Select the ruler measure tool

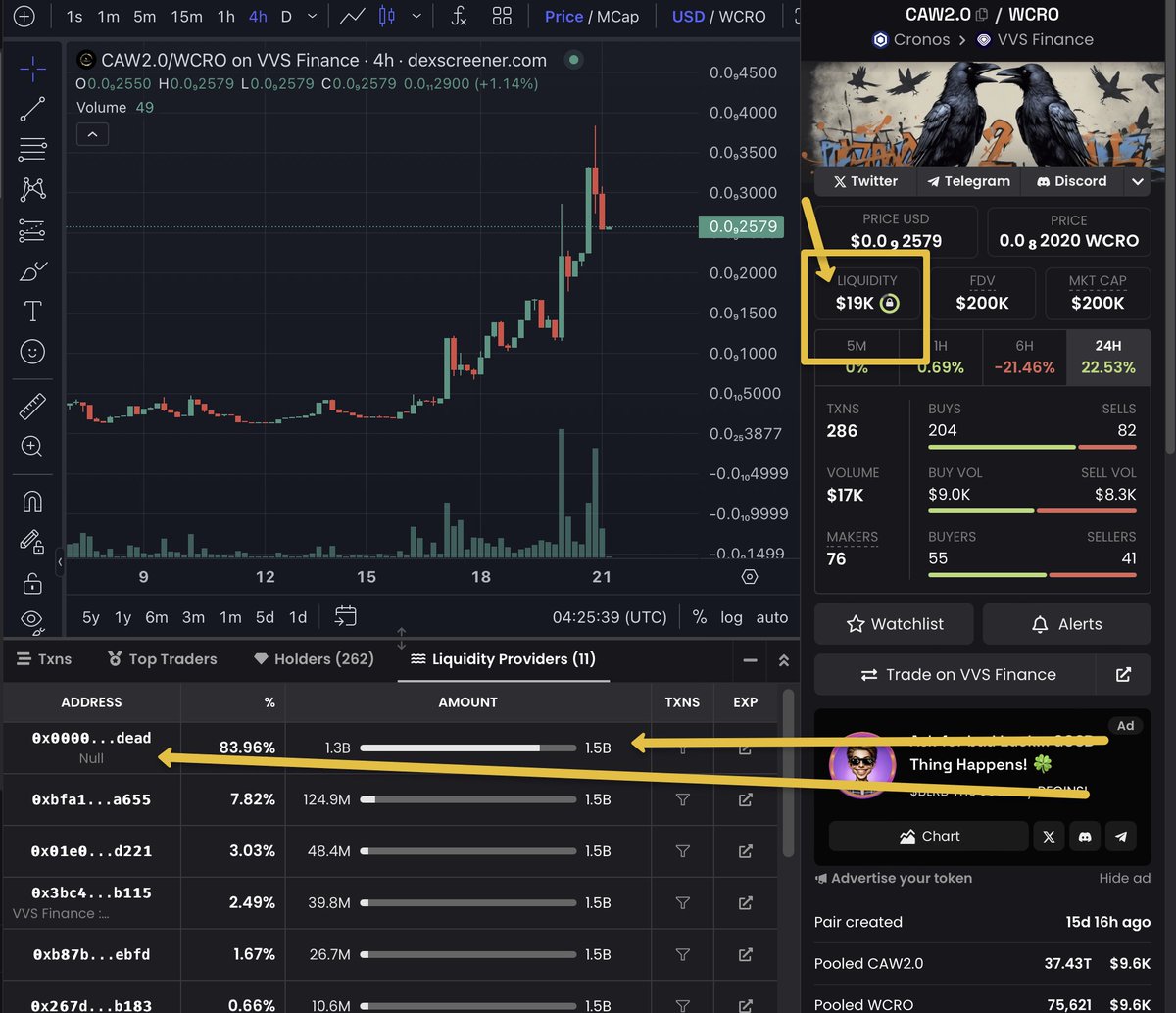click(x=32, y=406)
